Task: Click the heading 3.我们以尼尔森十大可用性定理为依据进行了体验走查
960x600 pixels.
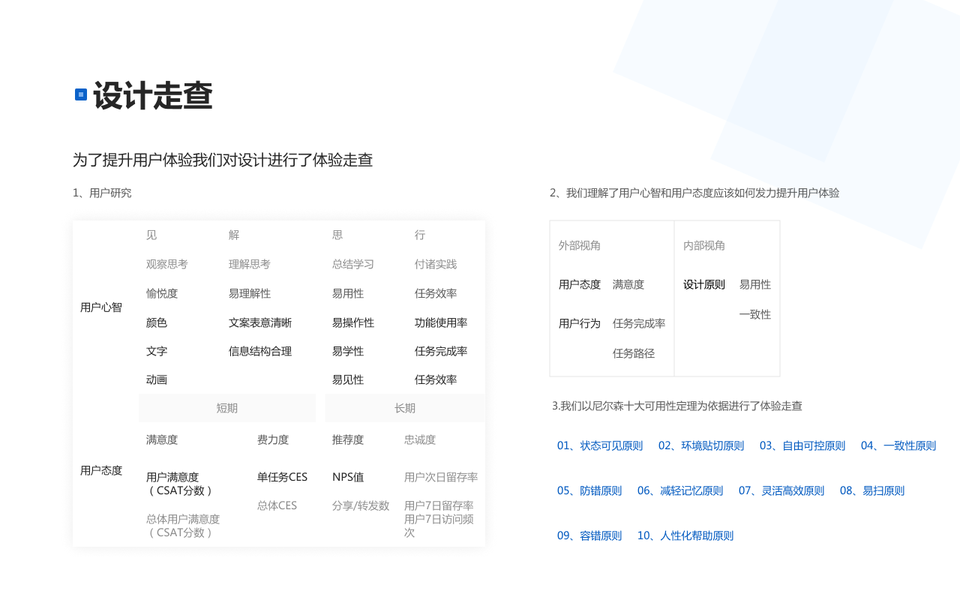Action: tap(677, 406)
